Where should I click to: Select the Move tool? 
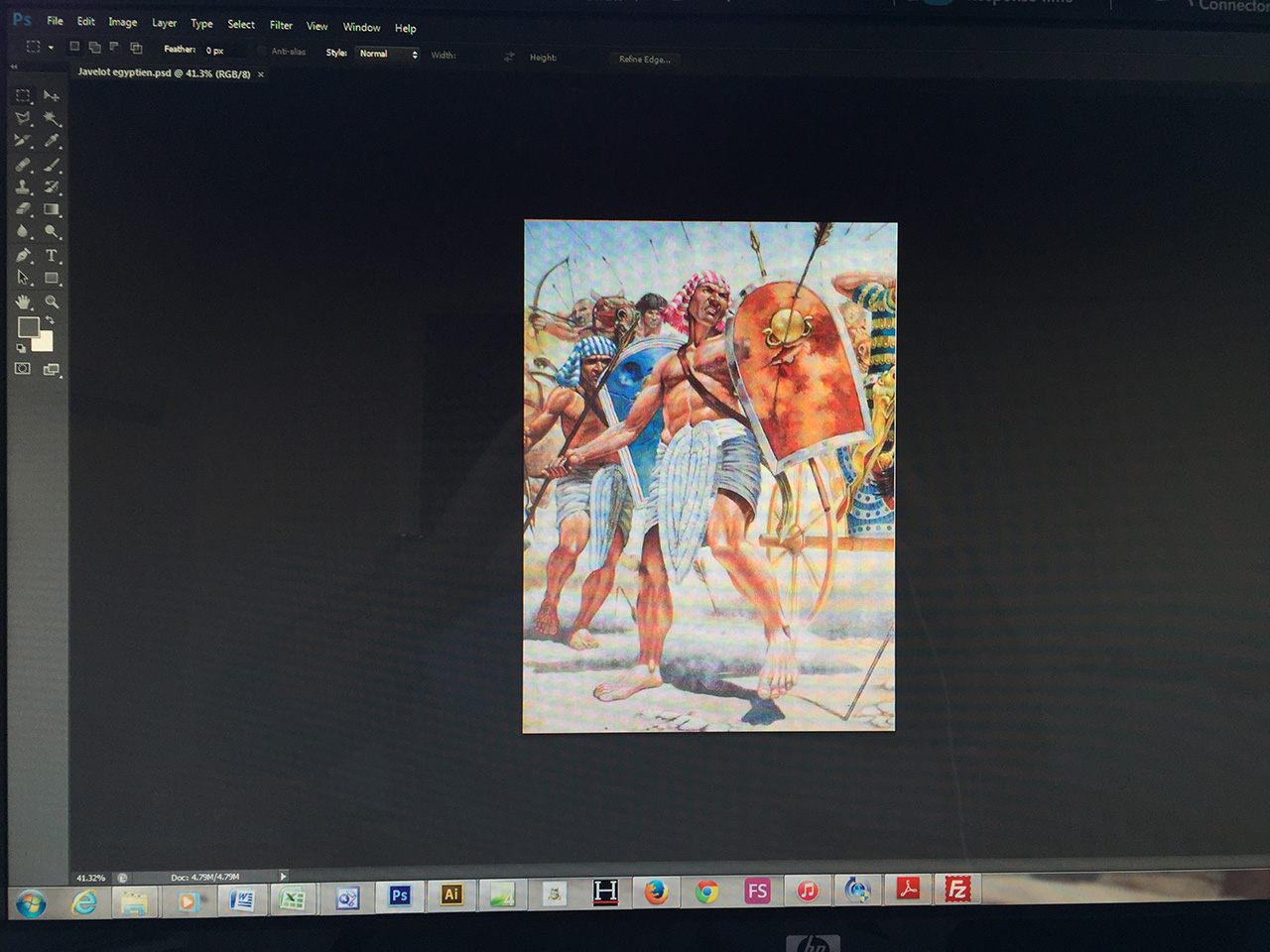(x=52, y=96)
